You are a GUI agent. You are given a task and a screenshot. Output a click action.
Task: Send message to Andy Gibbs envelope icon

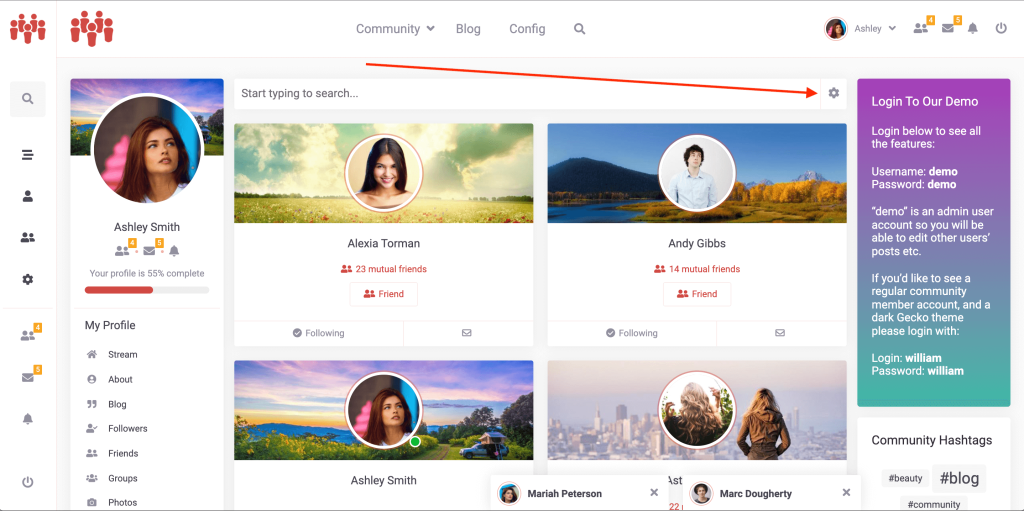[780, 333]
